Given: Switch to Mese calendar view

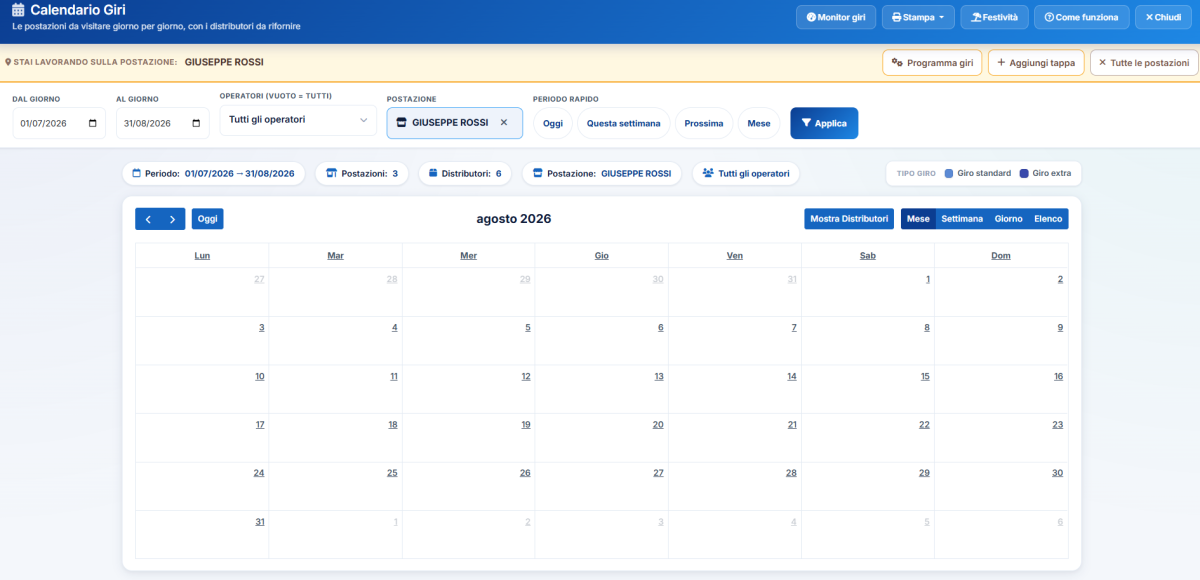Looking at the screenshot, I should (918, 219).
